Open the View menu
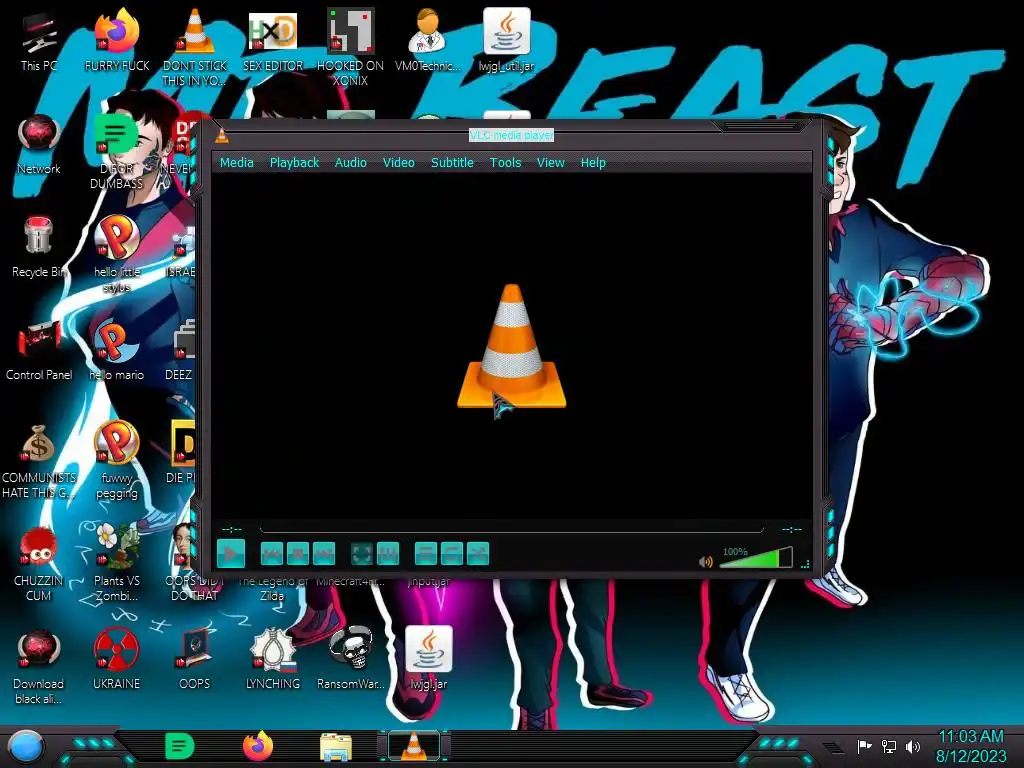Image resolution: width=1024 pixels, height=768 pixels. pos(551,163)
